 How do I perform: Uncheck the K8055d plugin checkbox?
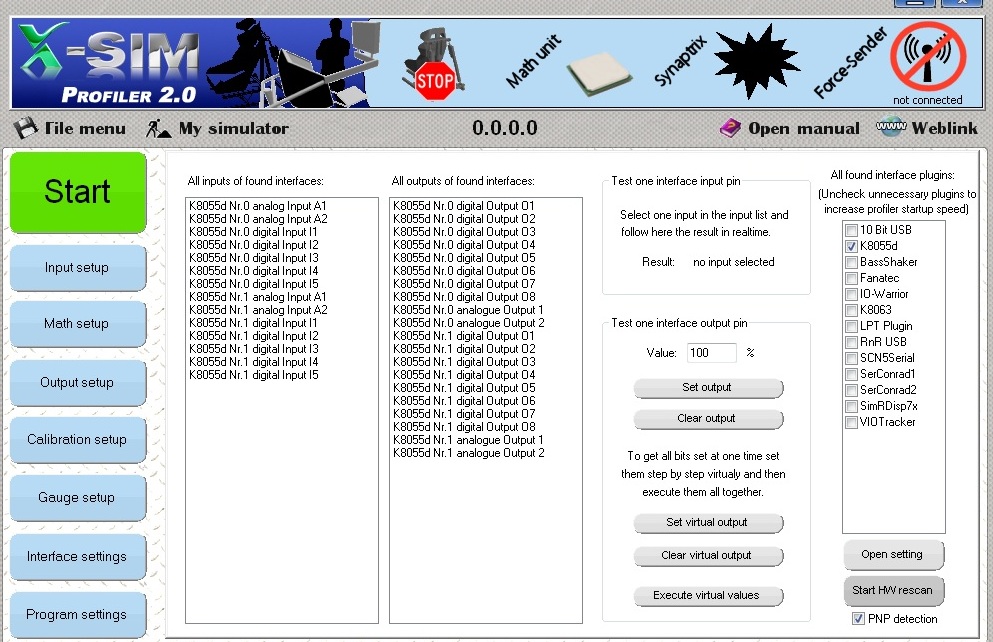pyautogui.click(x=852, y=246)
